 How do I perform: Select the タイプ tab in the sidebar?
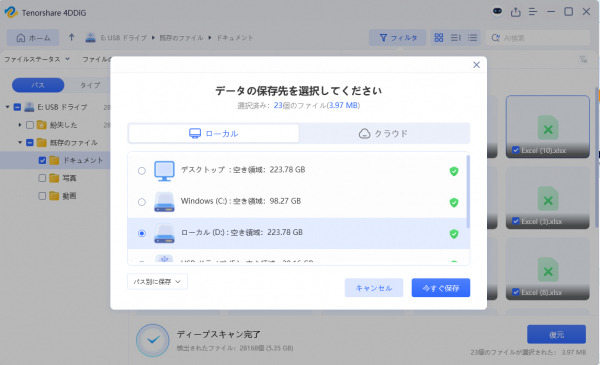point(90,85)
